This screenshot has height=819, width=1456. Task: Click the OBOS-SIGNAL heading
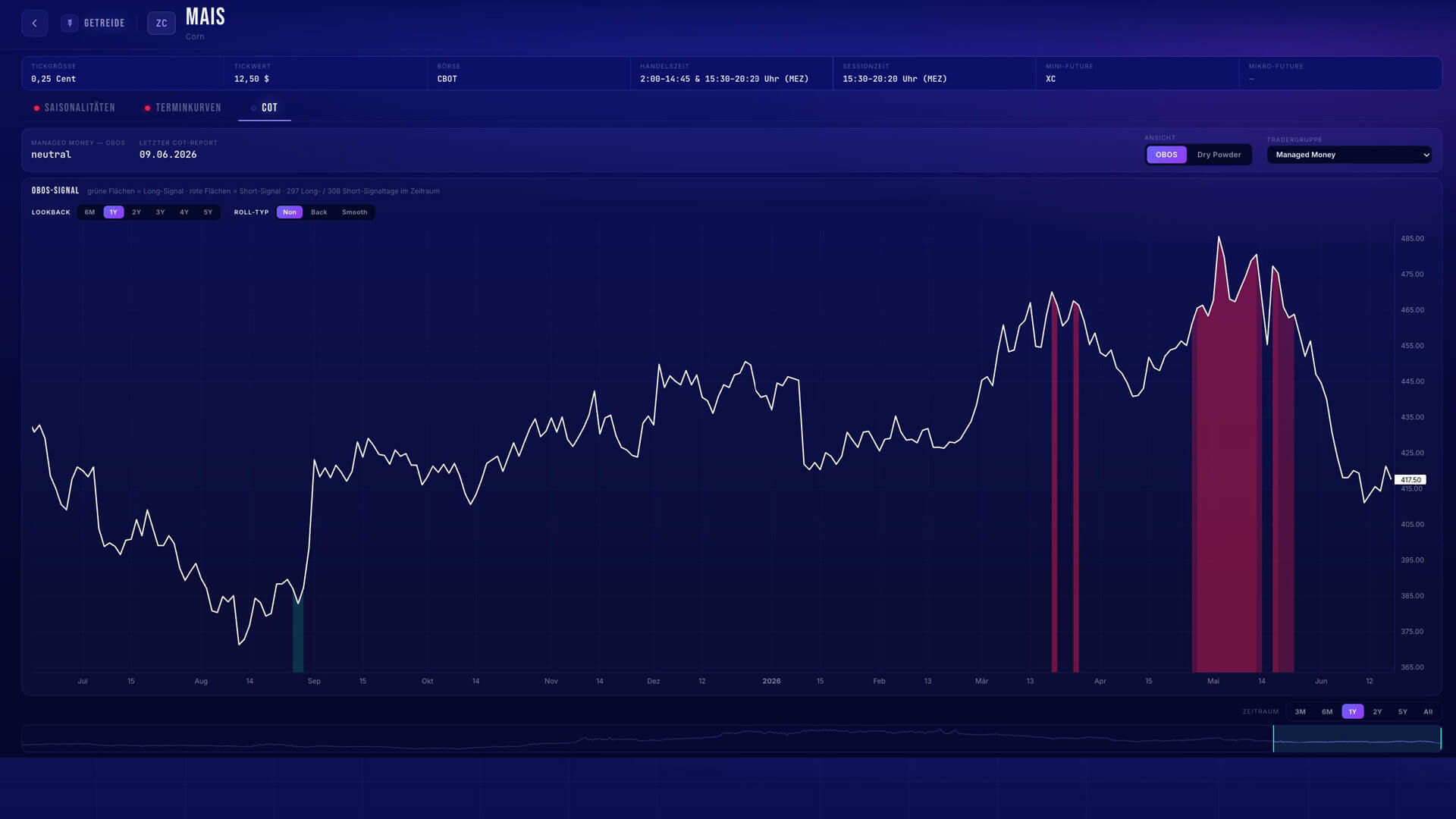click(55, 190)
